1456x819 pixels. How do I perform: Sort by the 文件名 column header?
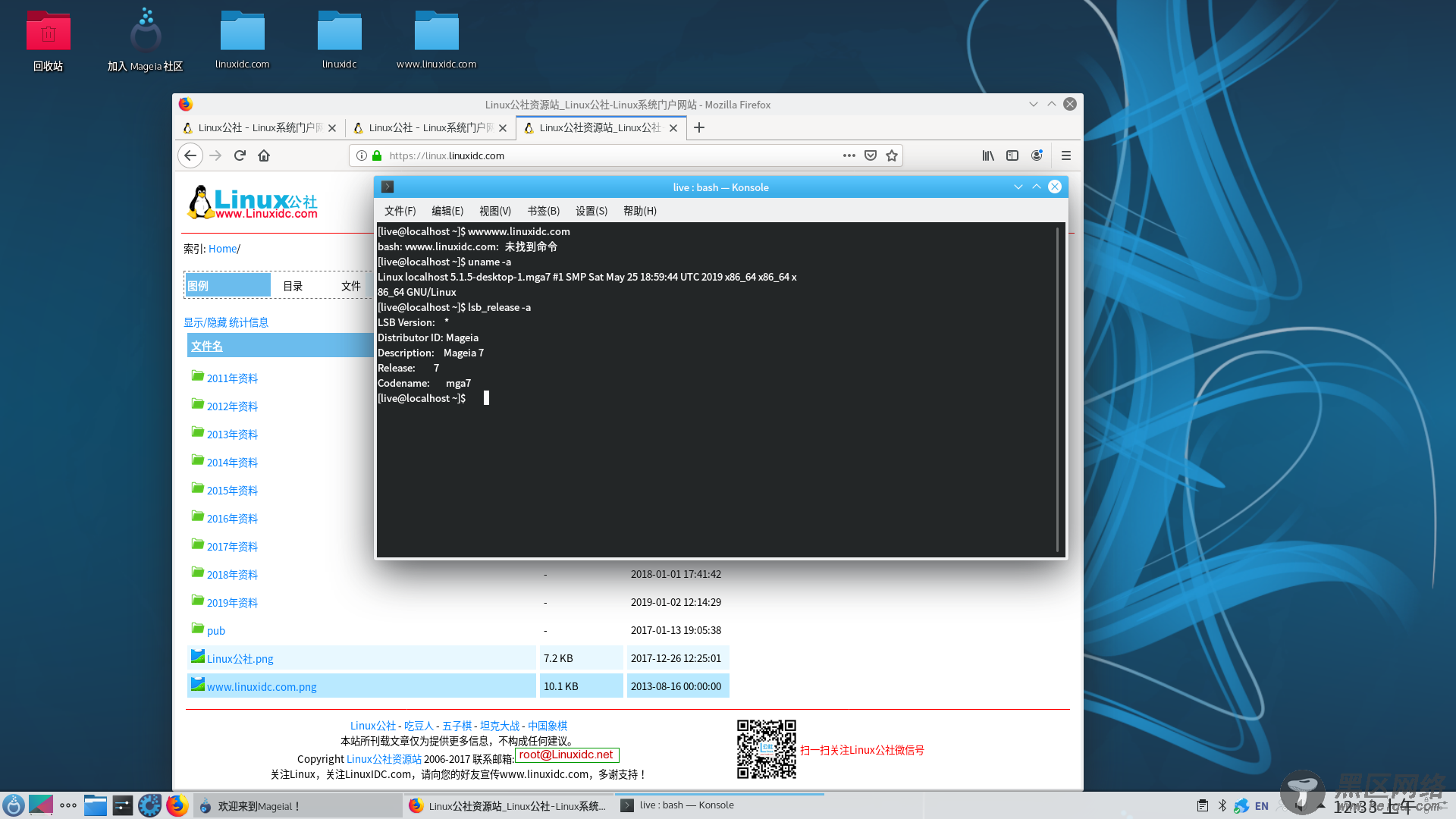coord(206,346)
